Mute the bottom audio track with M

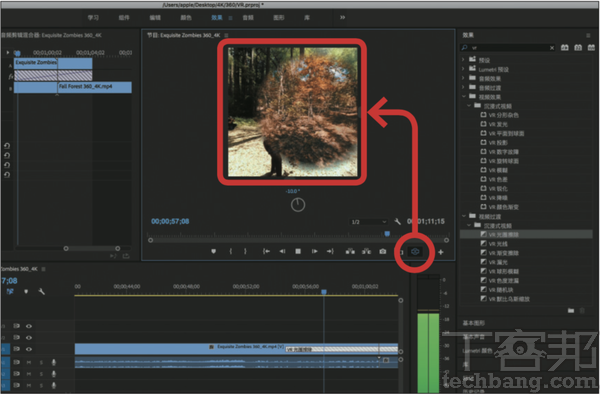29,385
